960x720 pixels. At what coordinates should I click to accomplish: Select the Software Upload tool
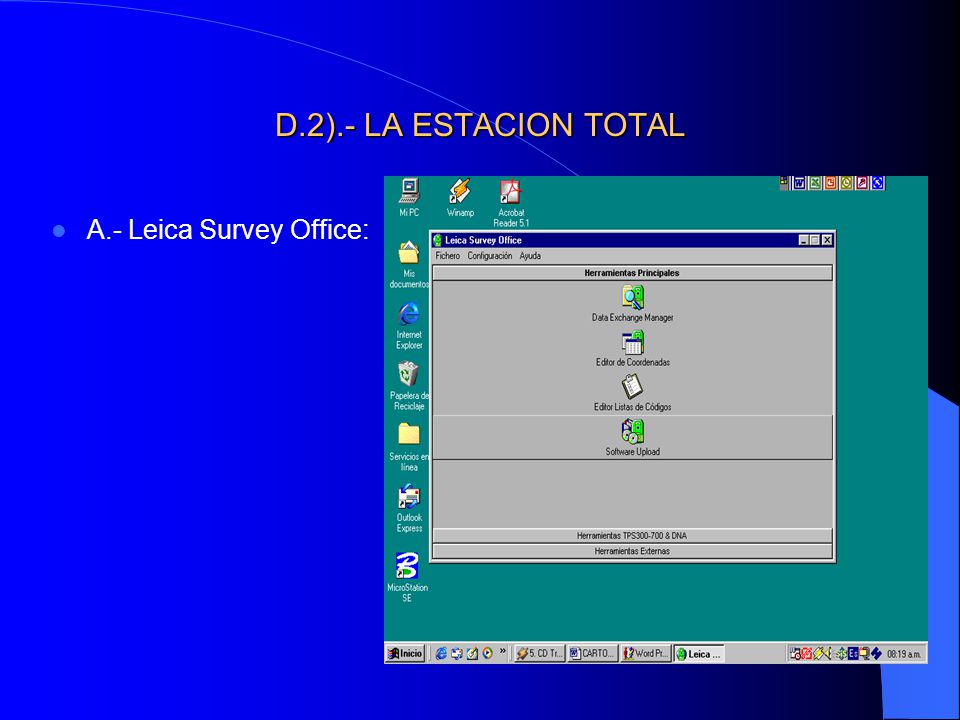(632, 438)
